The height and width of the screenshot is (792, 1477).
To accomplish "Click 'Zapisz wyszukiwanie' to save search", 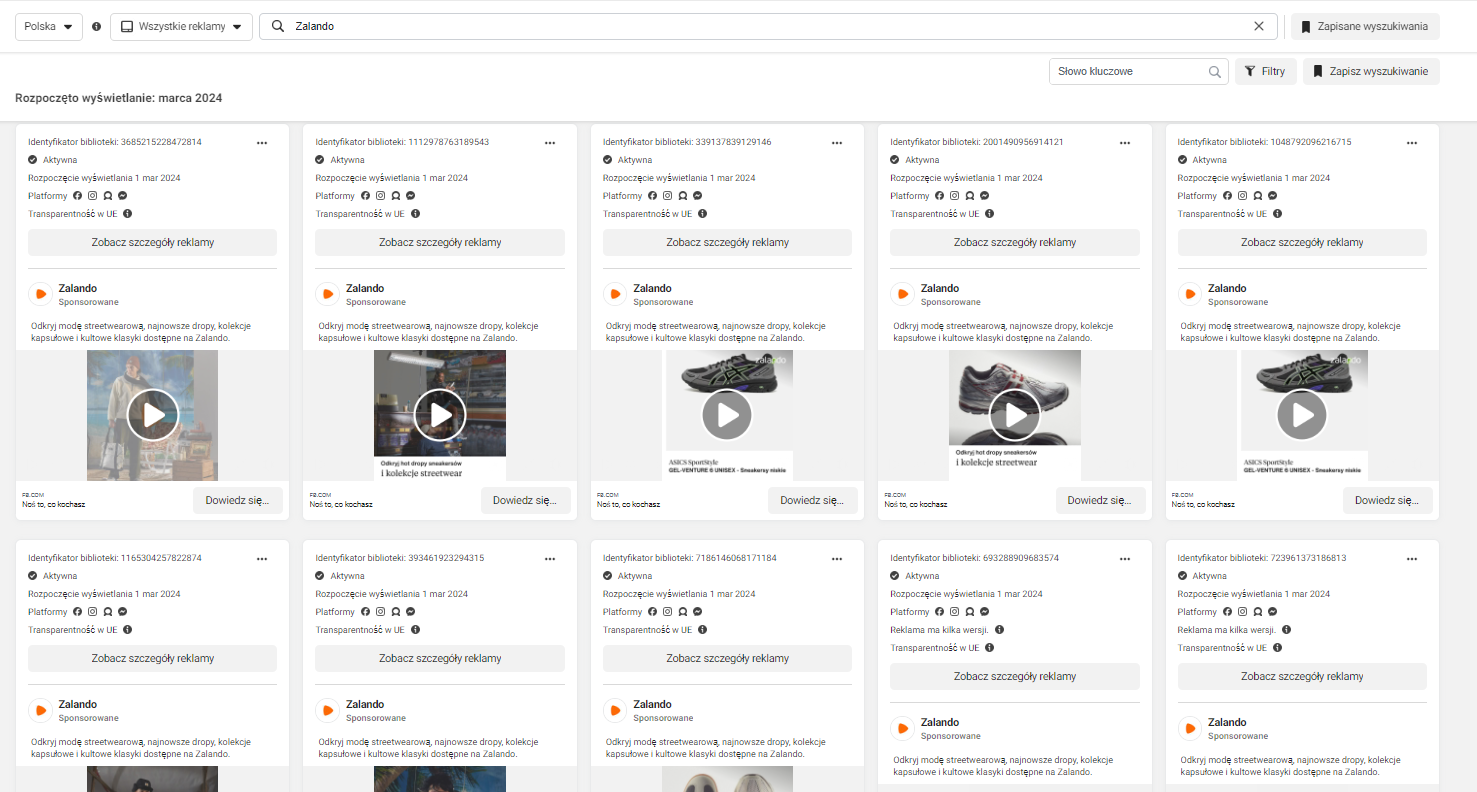I will (x=1370, y=72).
